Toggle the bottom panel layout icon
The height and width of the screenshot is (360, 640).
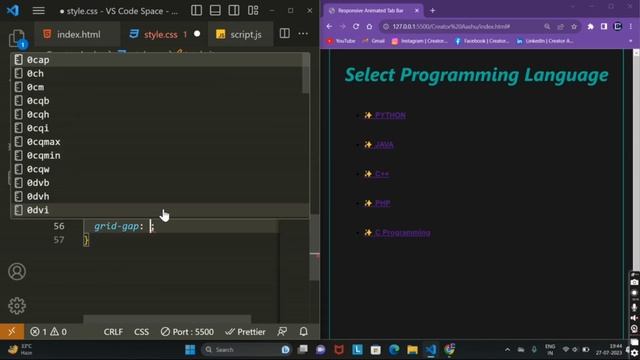pos(215,11)
